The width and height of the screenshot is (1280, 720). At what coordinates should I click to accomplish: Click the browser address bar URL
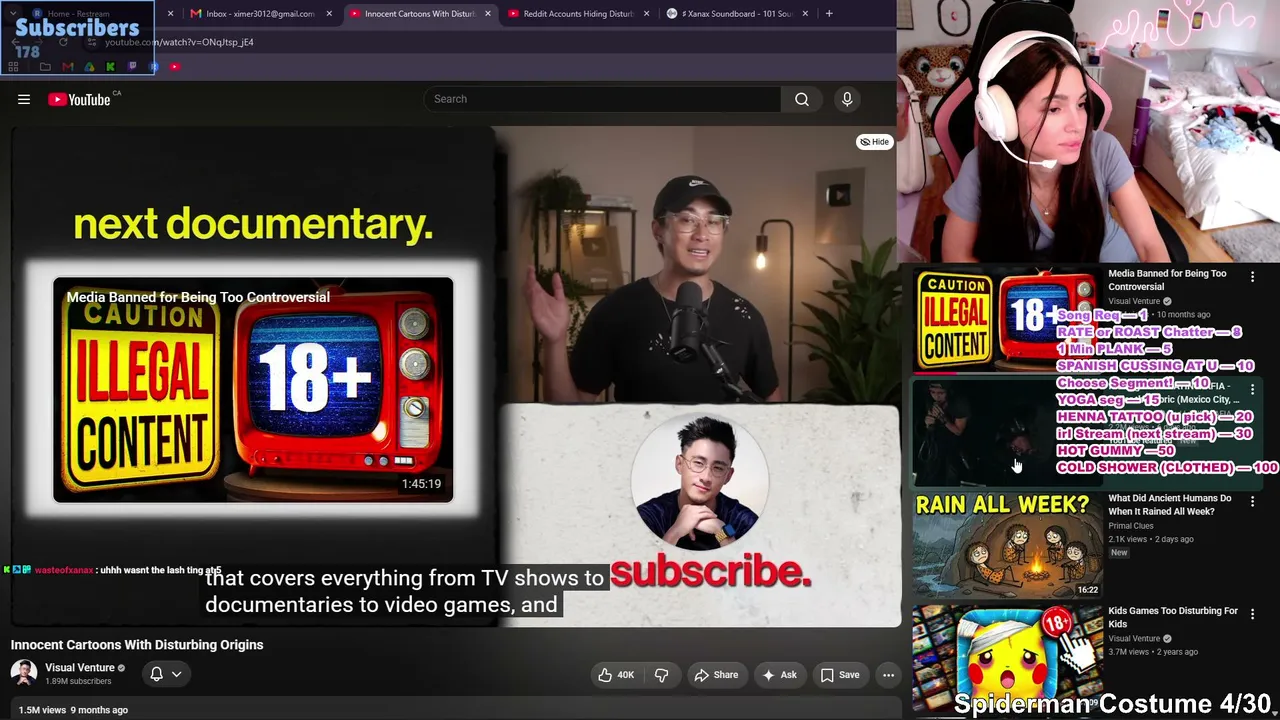179,42
